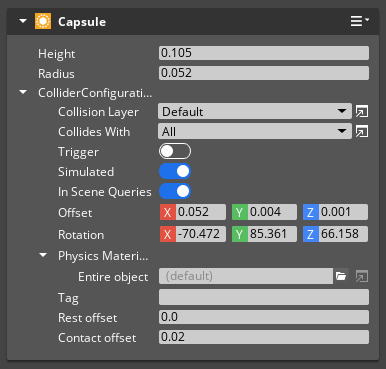Click the orange Capsule component icon
386x369 pixels.
pos(43,21)
